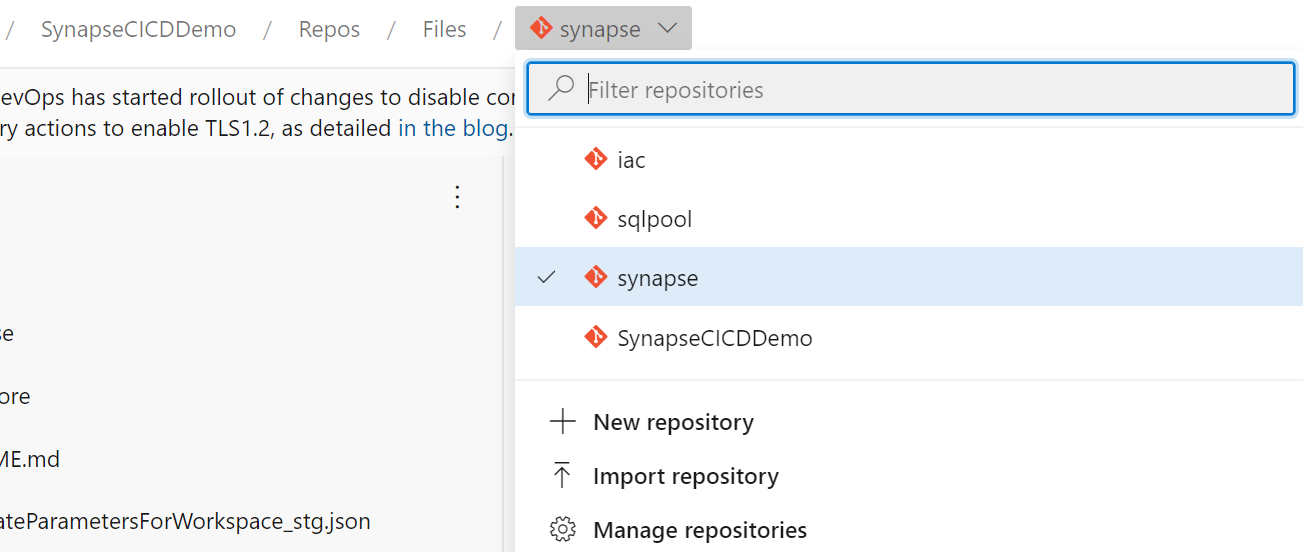Click the synapse repo icon in breadcrumb
Screen dimensions: 1303x552
coord(542,29)
